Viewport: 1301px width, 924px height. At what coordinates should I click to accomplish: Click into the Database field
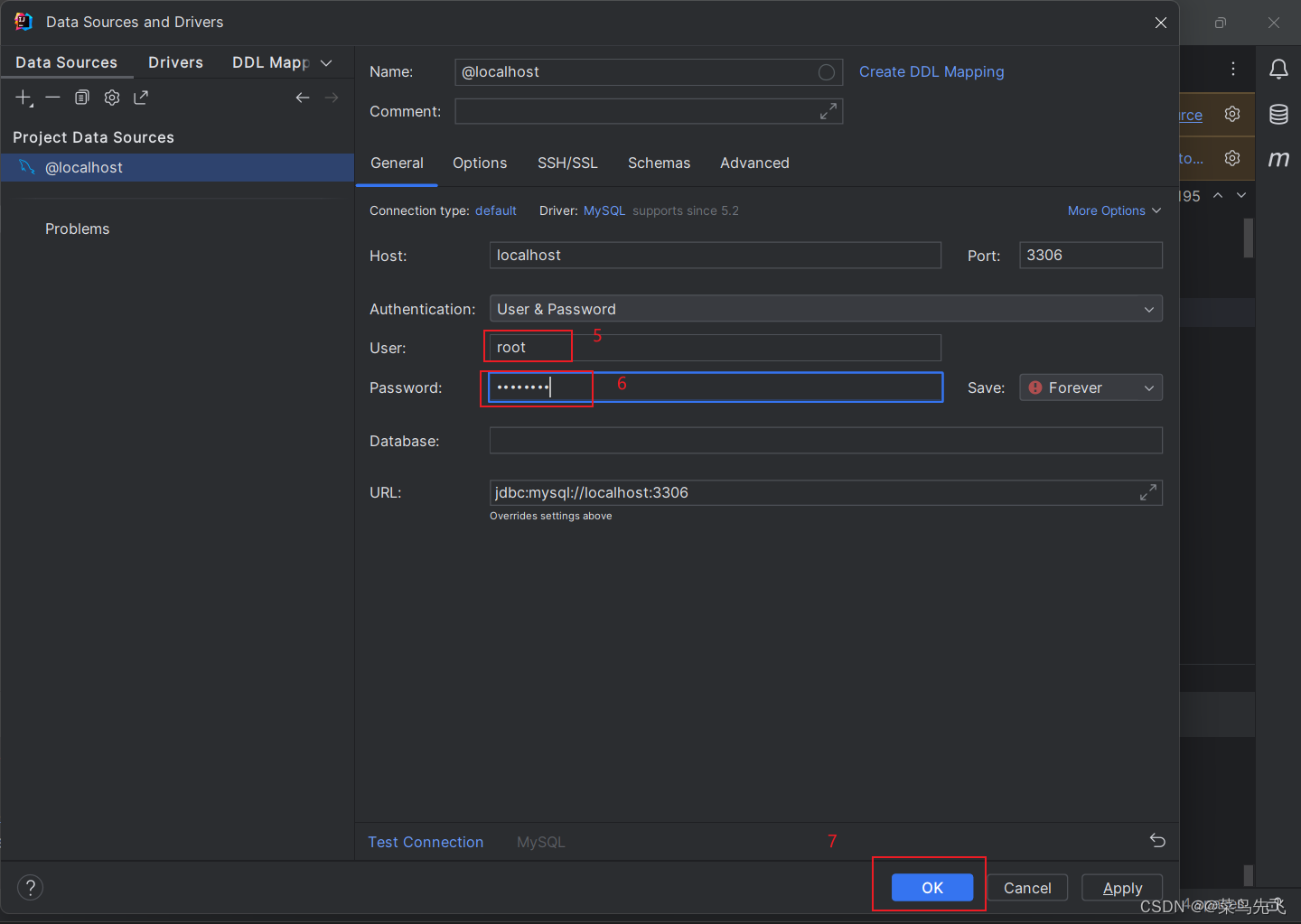tap(826, 441)
